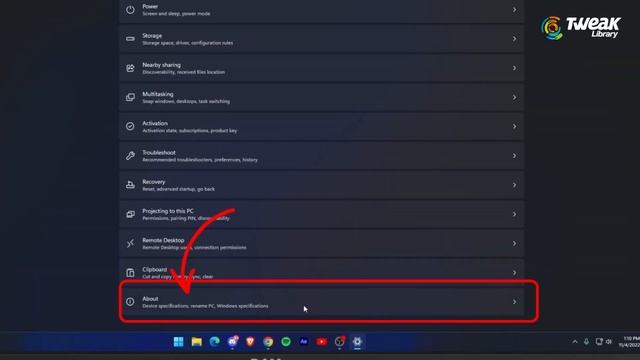The image size is (640, 360).
Task: Click the Storage drive icon
Action: coord(130,39)
